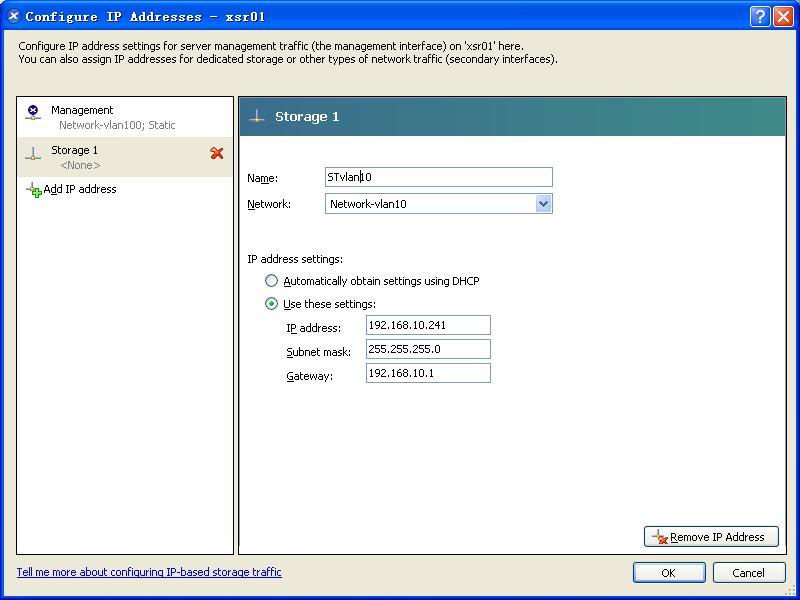Click the Management interface icon
The height and width of the screenshot is (600, 800).
33,112
